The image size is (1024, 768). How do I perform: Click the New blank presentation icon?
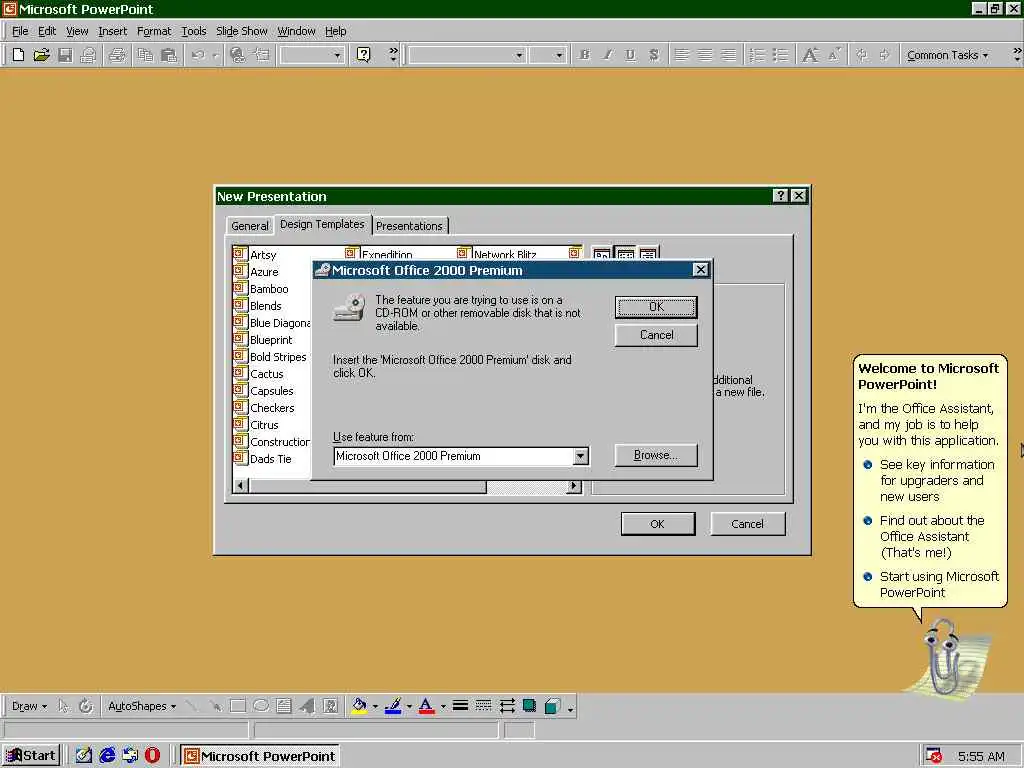[x=18, y=55]
